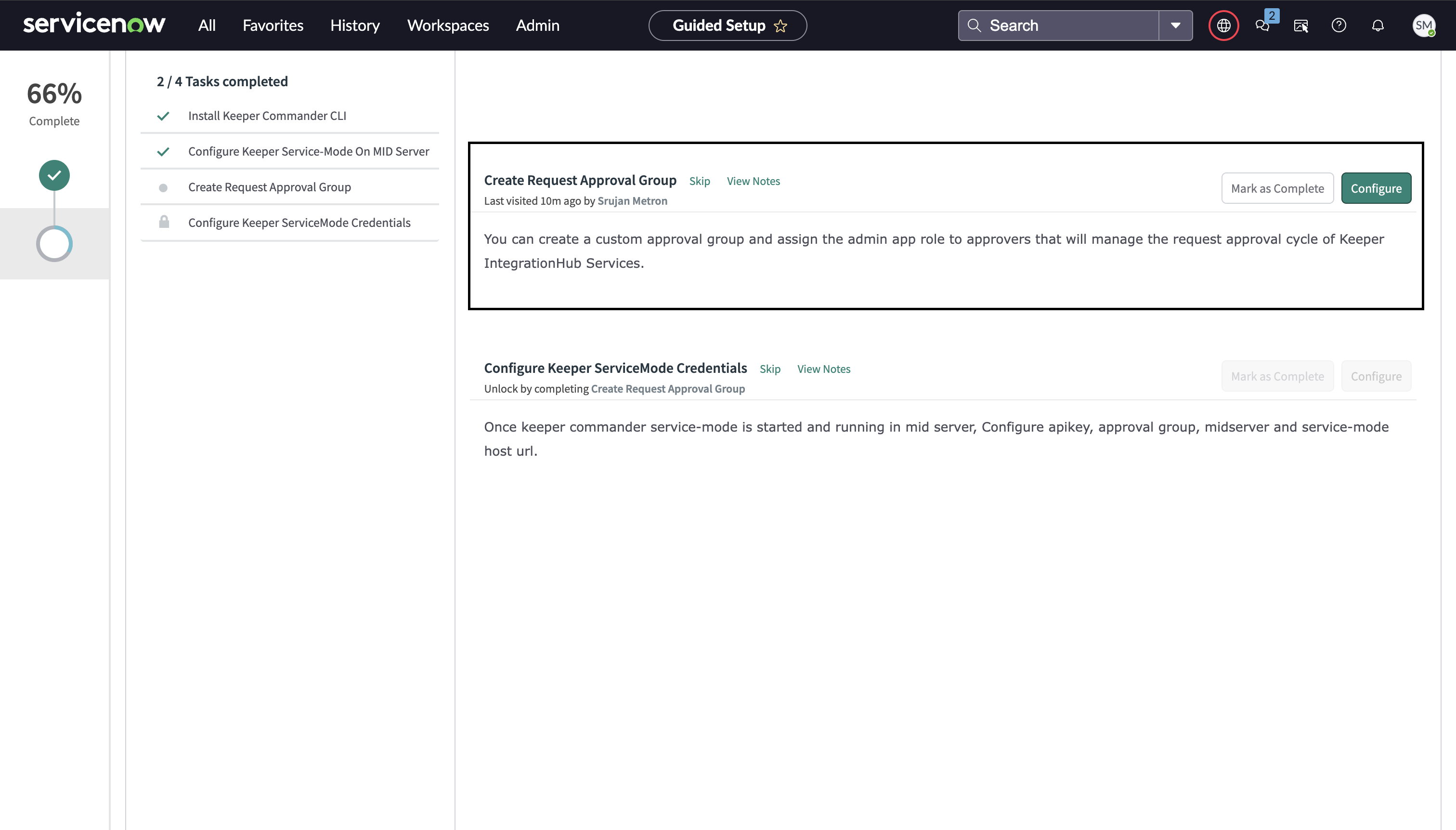This screenshot has height=830, width=1456.
Task: Click the favorite star on Guided Setup
Action: 780,26
